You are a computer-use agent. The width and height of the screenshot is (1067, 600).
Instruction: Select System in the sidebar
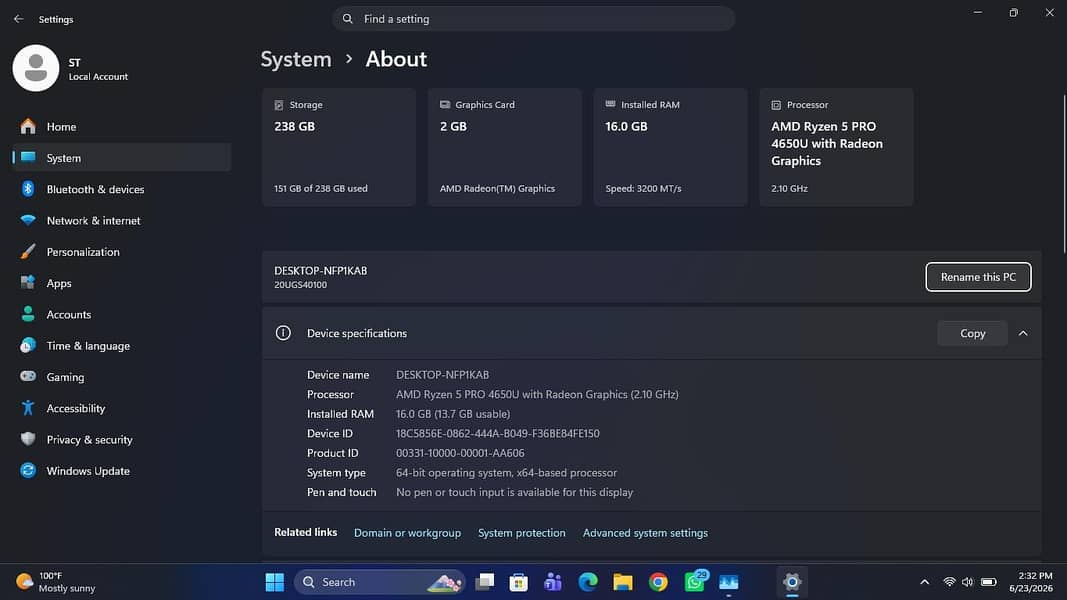click(x=122, y=158)
